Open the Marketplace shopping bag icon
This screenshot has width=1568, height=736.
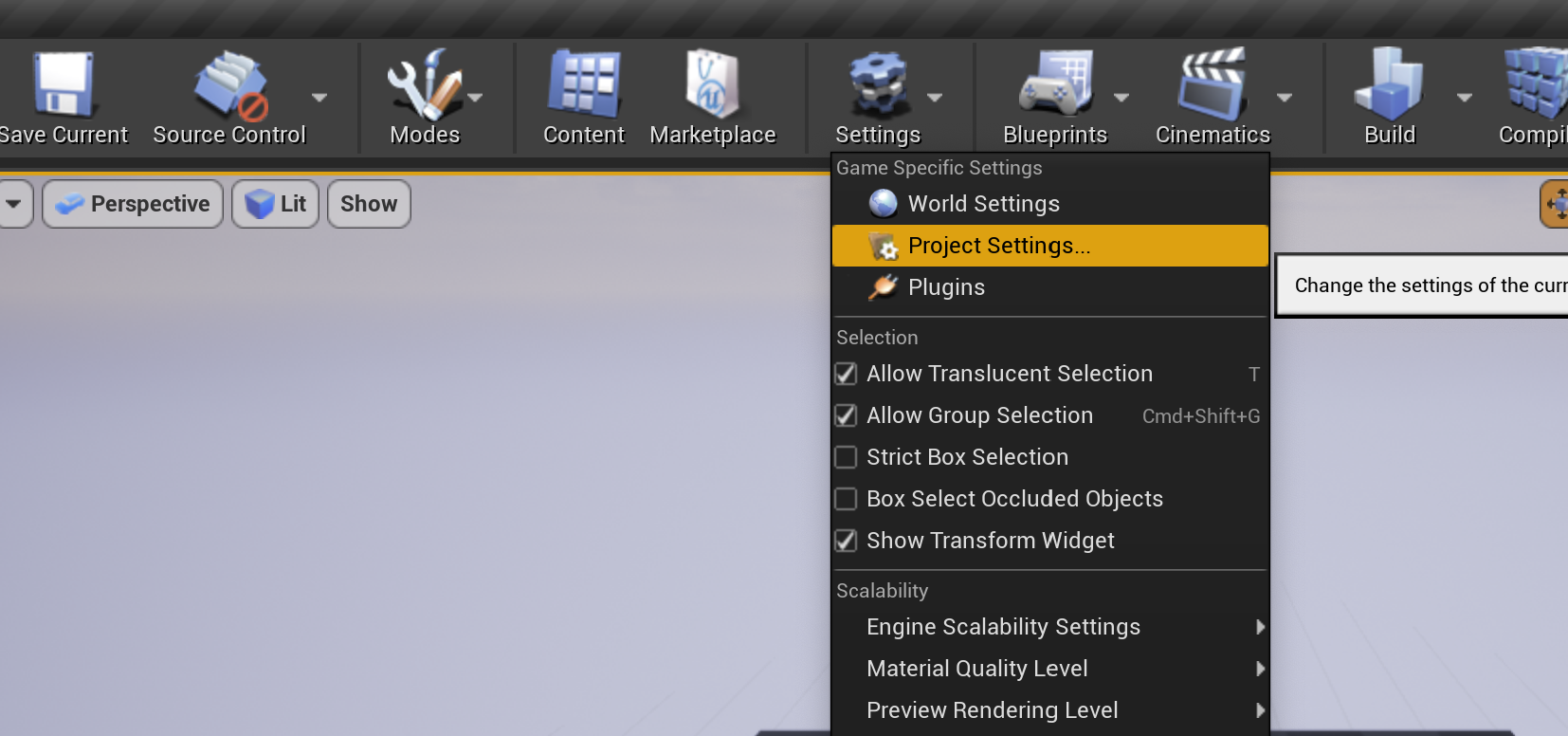pos(712,84)
